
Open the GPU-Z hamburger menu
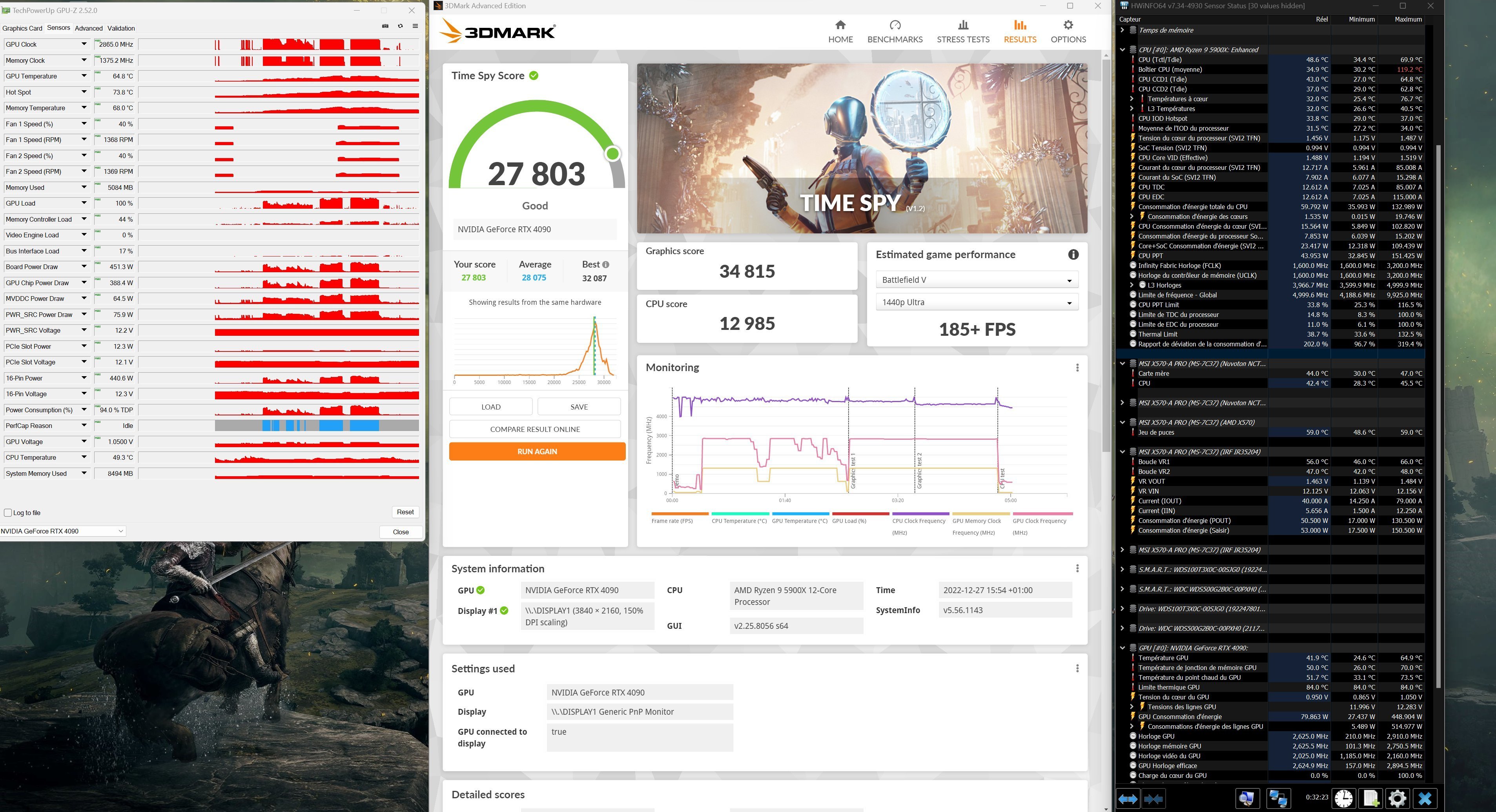[415, 26]
